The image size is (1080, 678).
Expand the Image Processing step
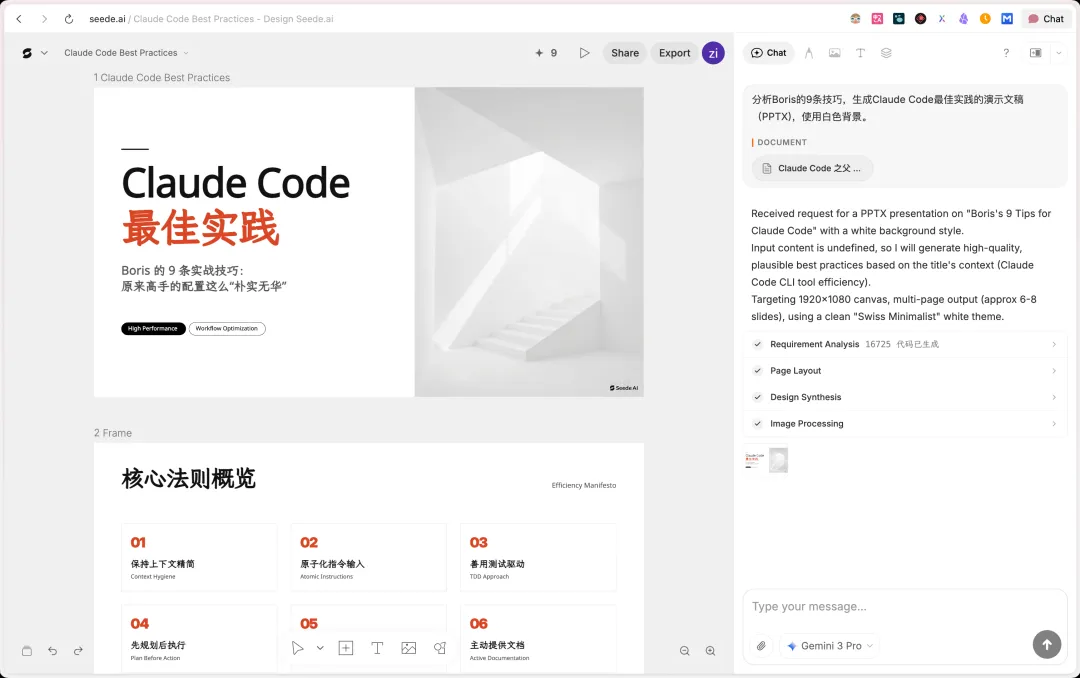pyautogui.click(x=906, y=424)
